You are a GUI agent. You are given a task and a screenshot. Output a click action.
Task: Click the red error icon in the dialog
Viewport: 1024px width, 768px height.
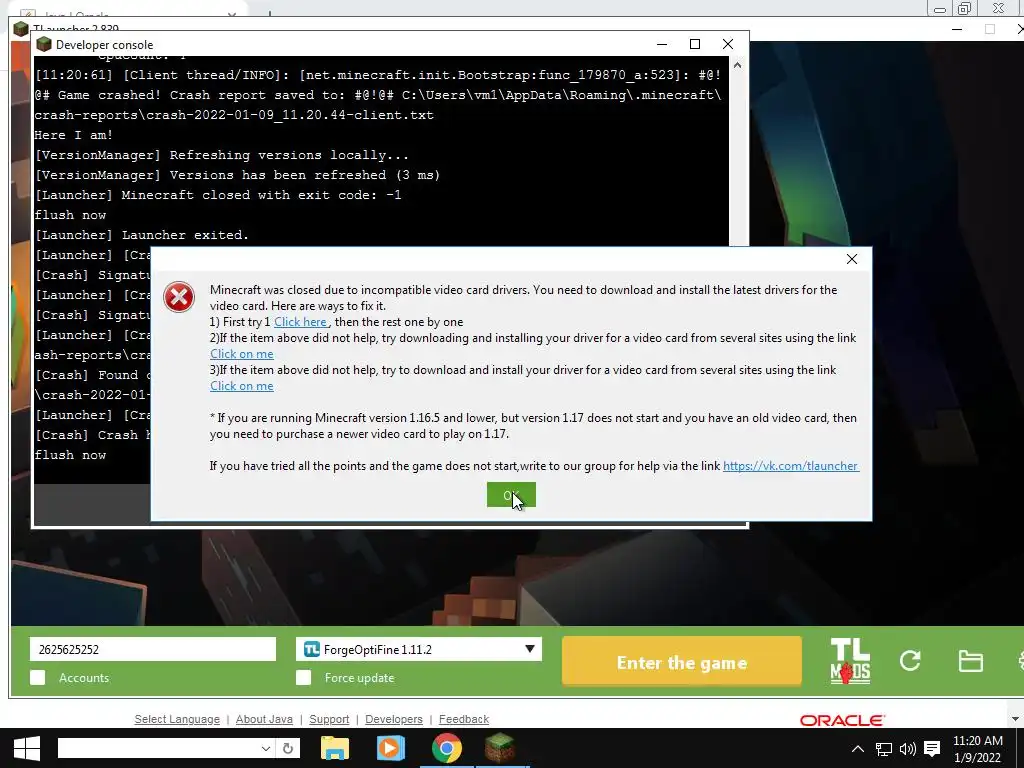[178, 297]
